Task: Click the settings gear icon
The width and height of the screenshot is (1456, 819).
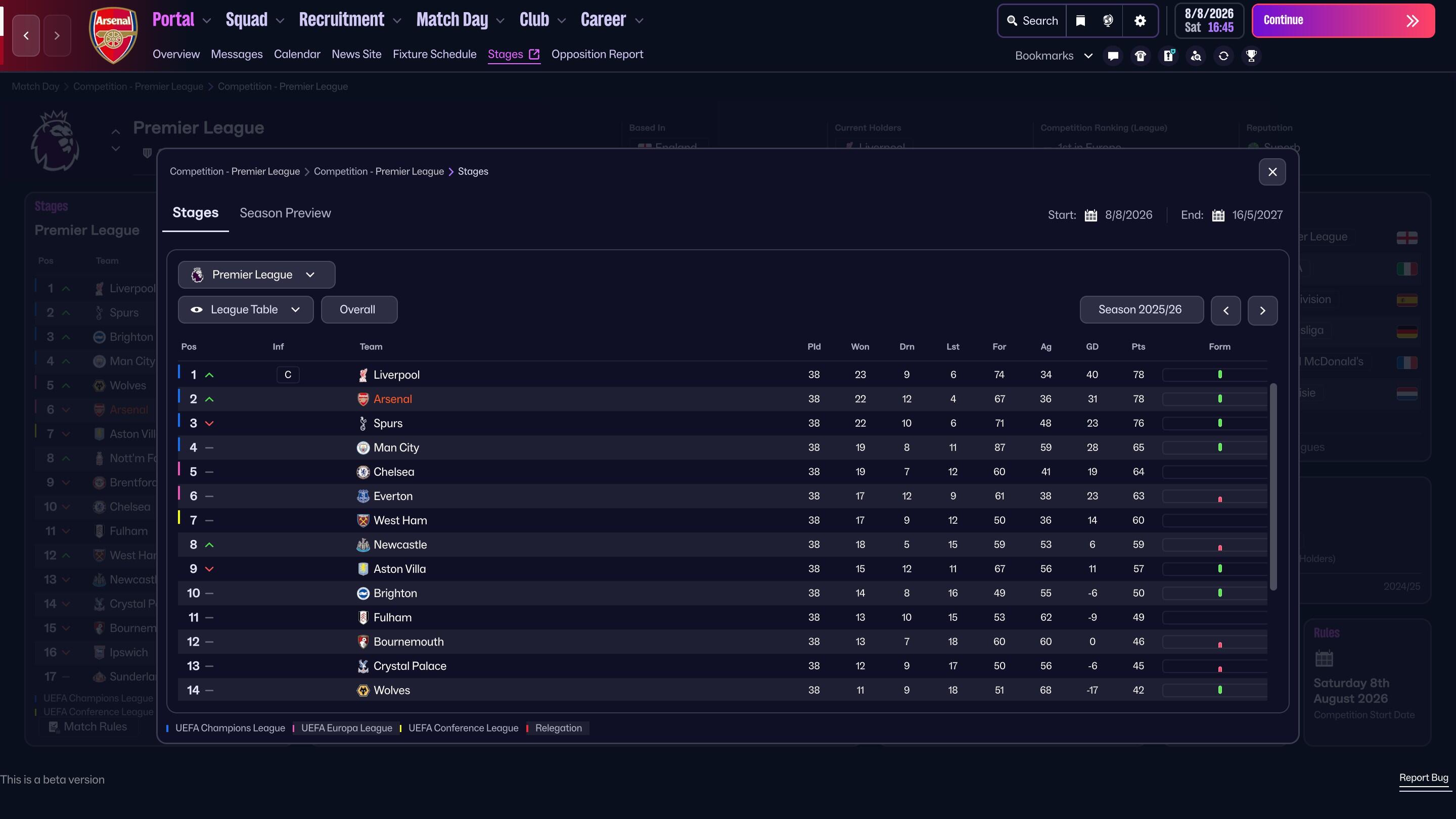Action: pyautogui.click(x=1140, y=21)
